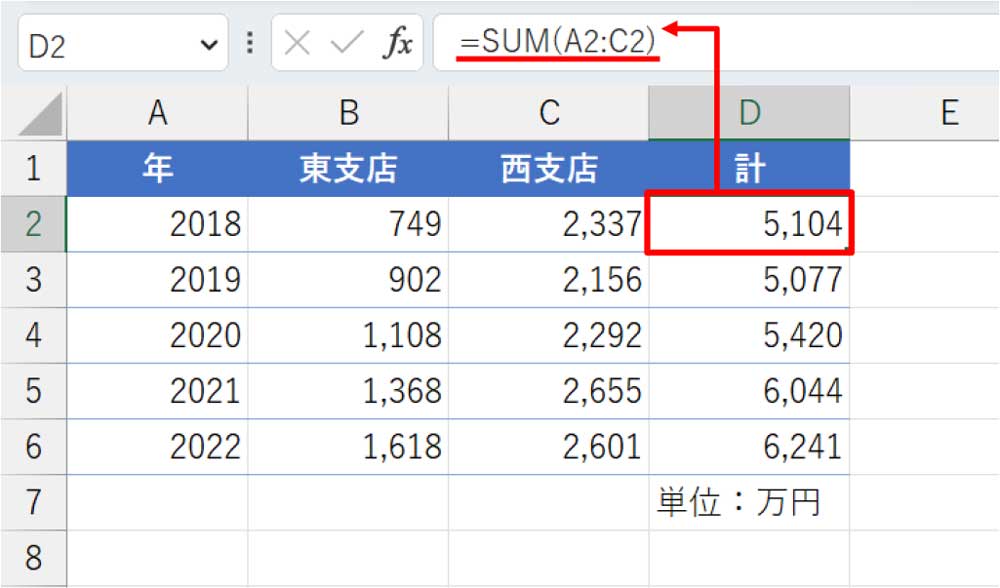
Task: Click the formula bar showing =SUM(A2:C2)
Action: [x=716, y=43]
